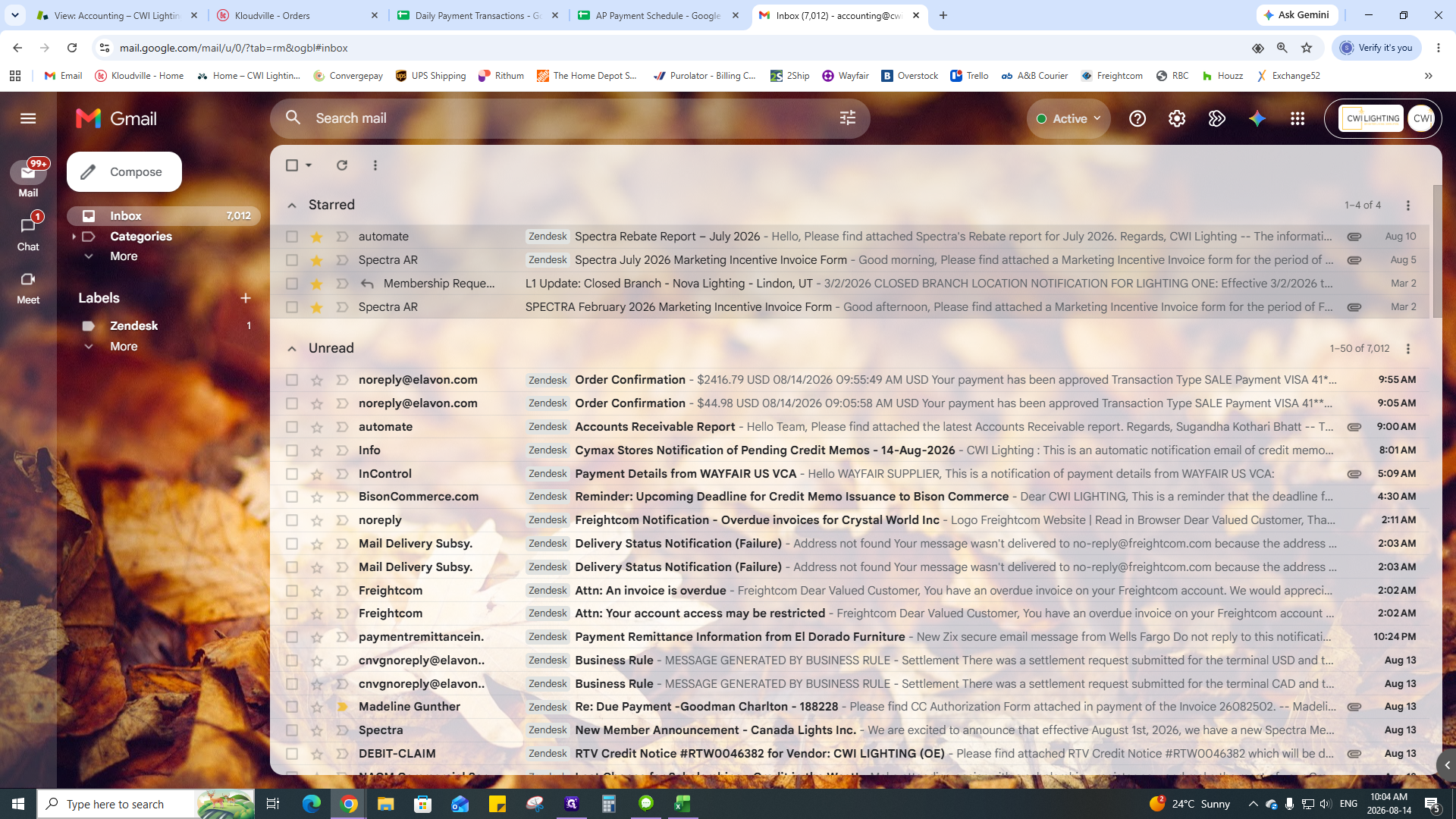This screenshot has height=819, width=1456.
Task: Refresh the inbox message list
Action: [x=342, y=165]
